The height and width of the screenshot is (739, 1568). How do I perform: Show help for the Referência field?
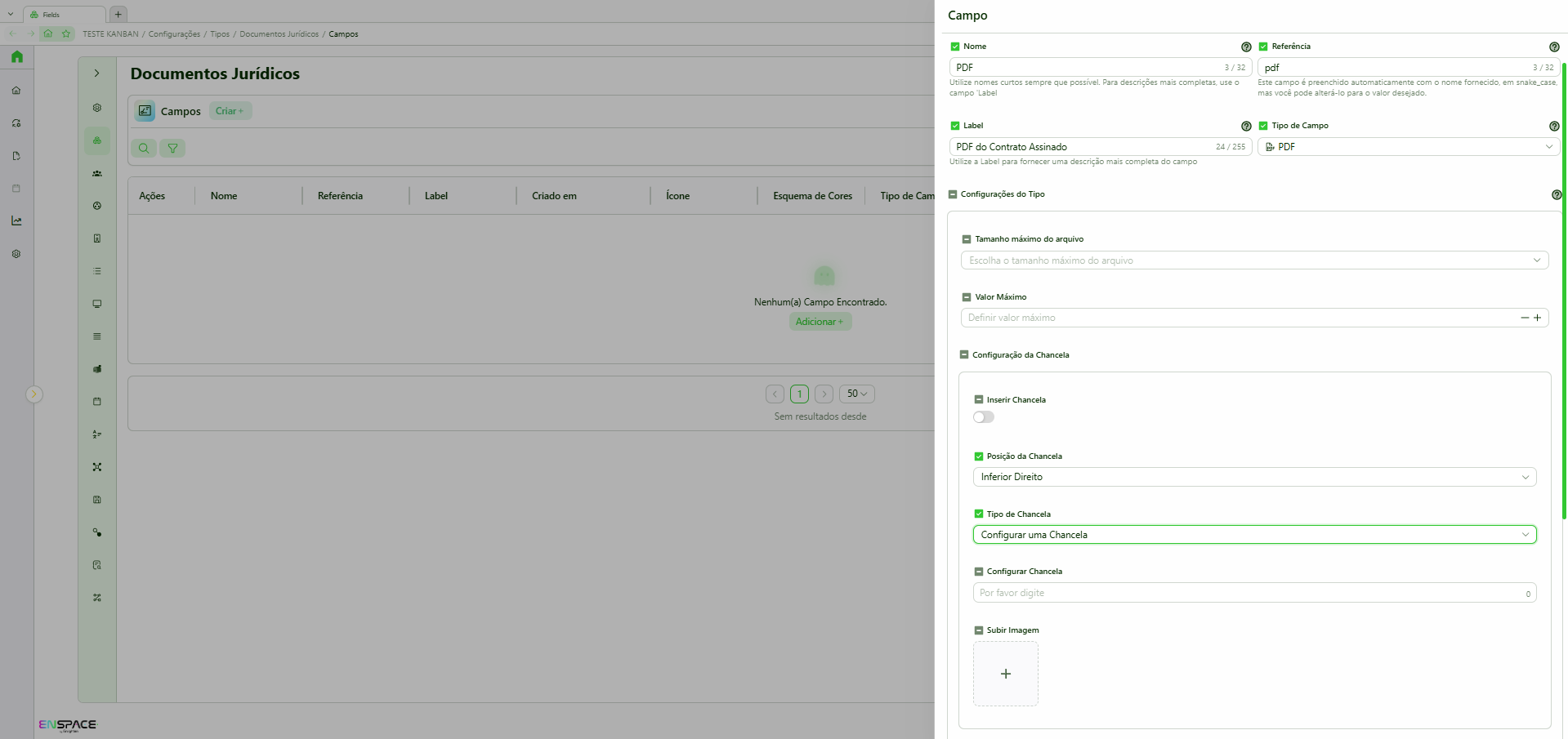pos(1554,47)
